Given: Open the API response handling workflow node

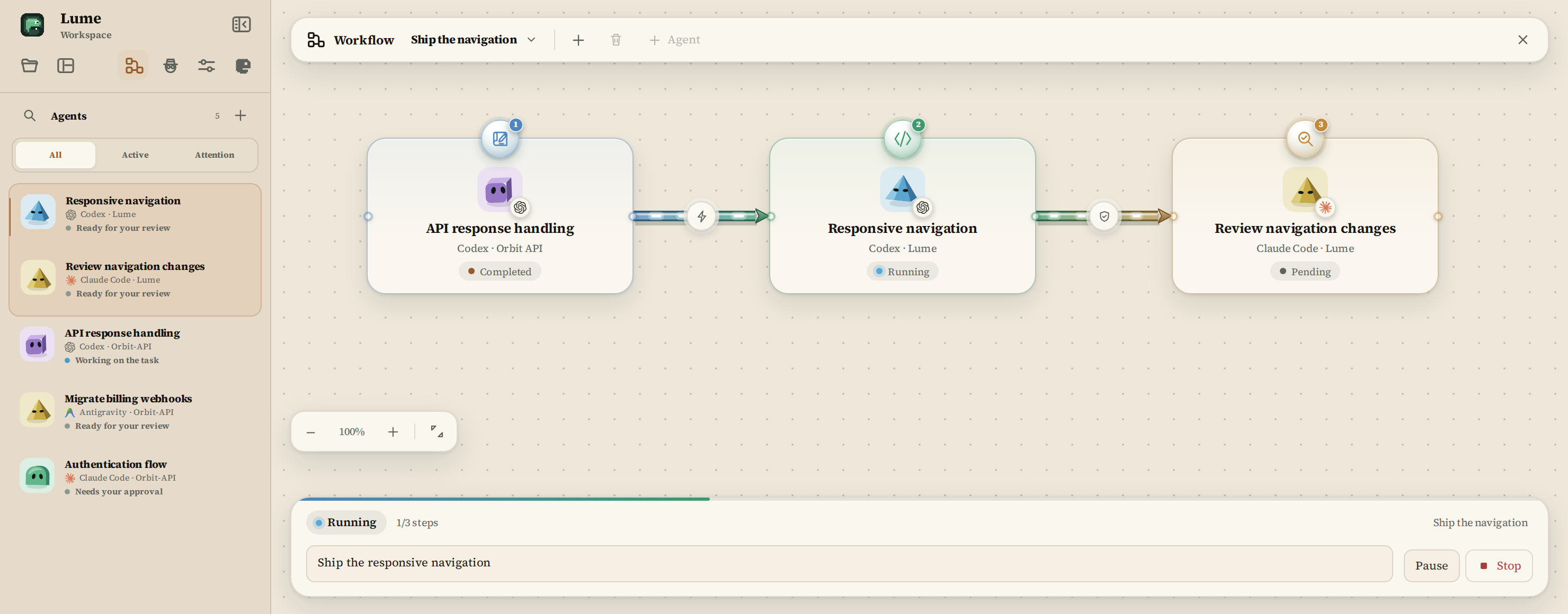Looking at the screenshot, I should coord(500,216).
